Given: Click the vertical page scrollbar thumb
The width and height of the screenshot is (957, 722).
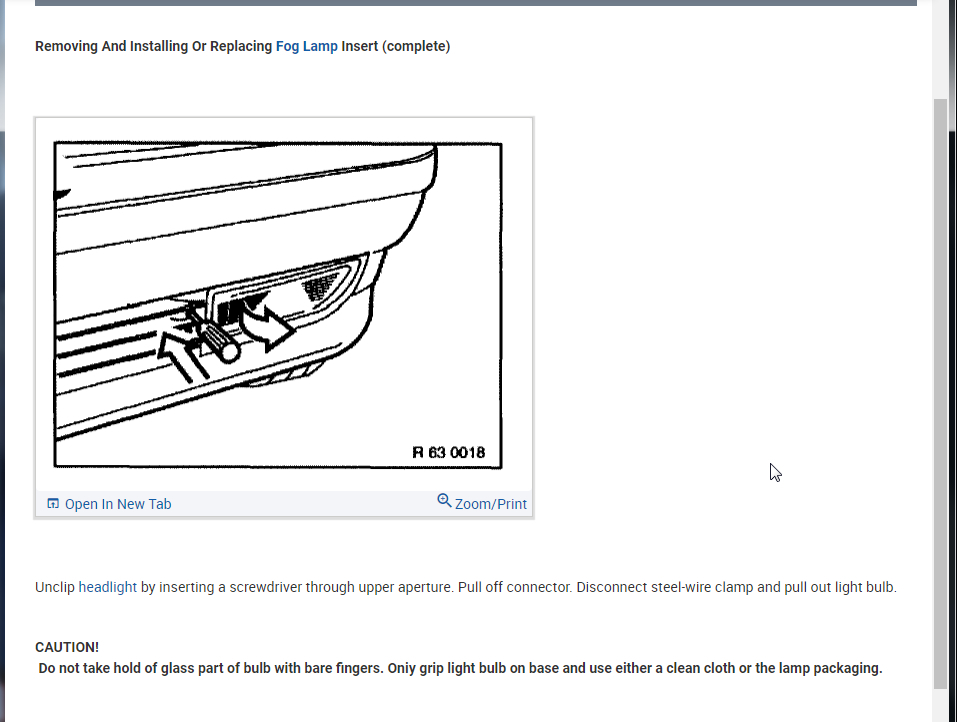Looking at the screenshot, I should click(x=941, y=394).
